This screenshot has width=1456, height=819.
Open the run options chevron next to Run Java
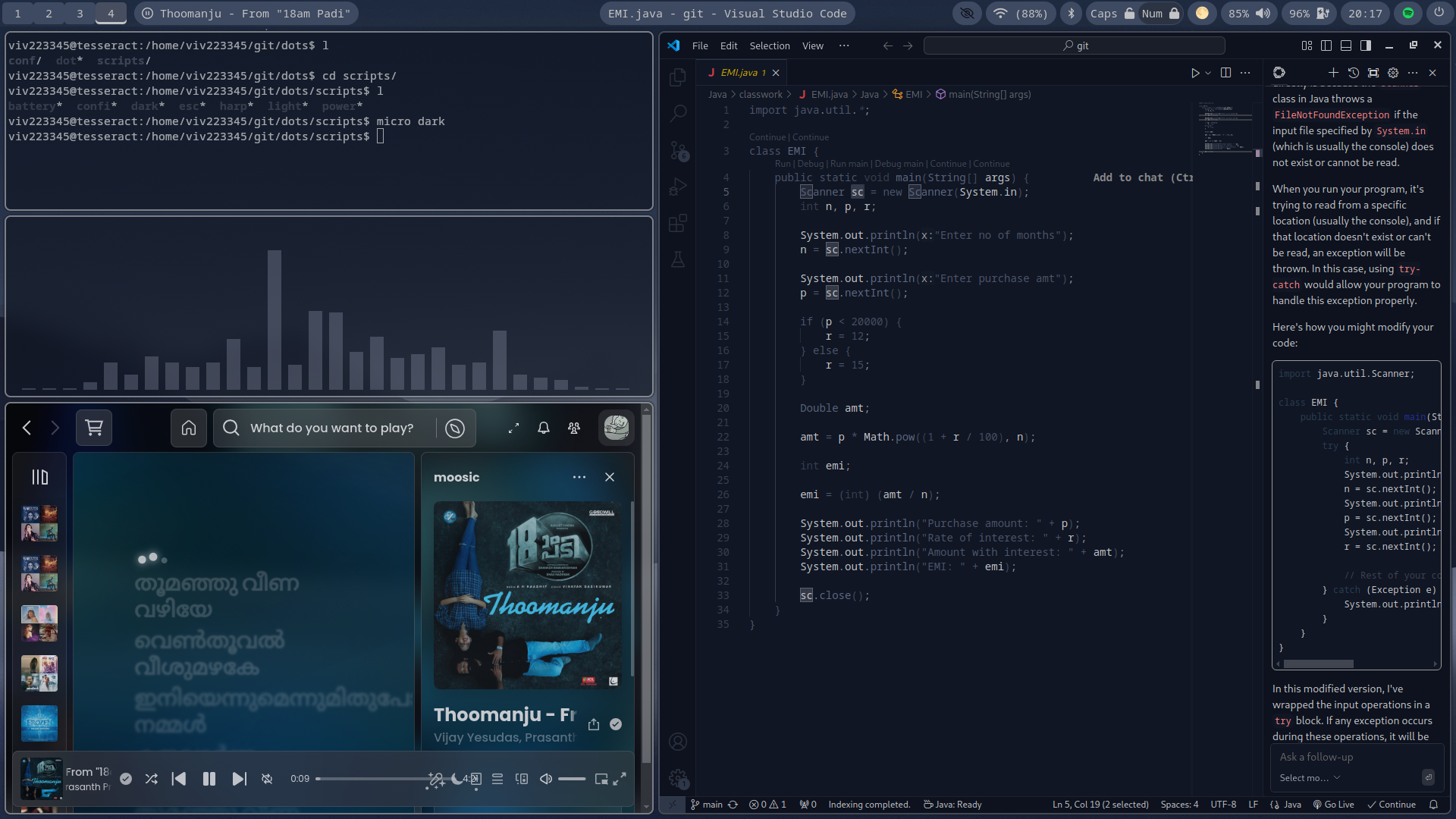(1208, 73)
